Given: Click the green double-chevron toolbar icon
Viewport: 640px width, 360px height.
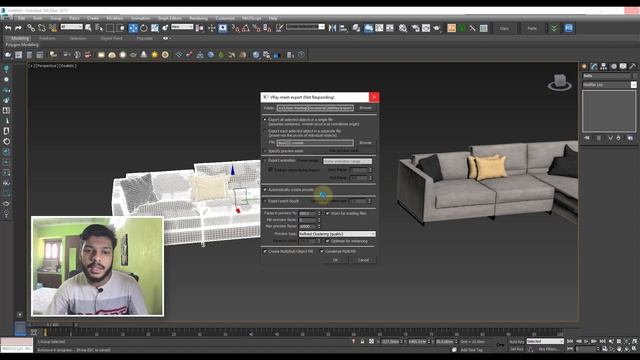Looking at the screenshot, I should click(554, 28).
